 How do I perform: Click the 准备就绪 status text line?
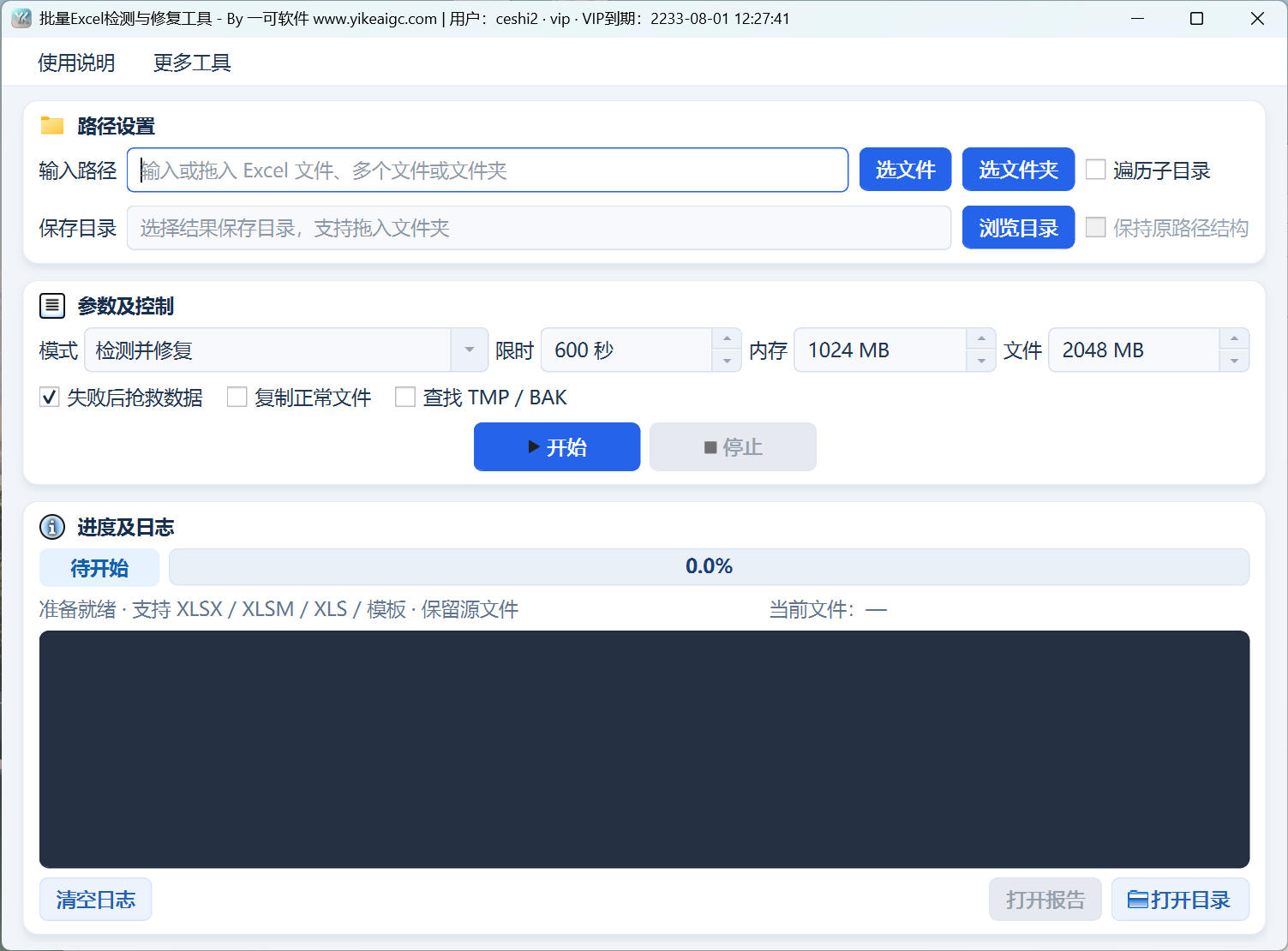pyautogui.click(x=279, y=609)
